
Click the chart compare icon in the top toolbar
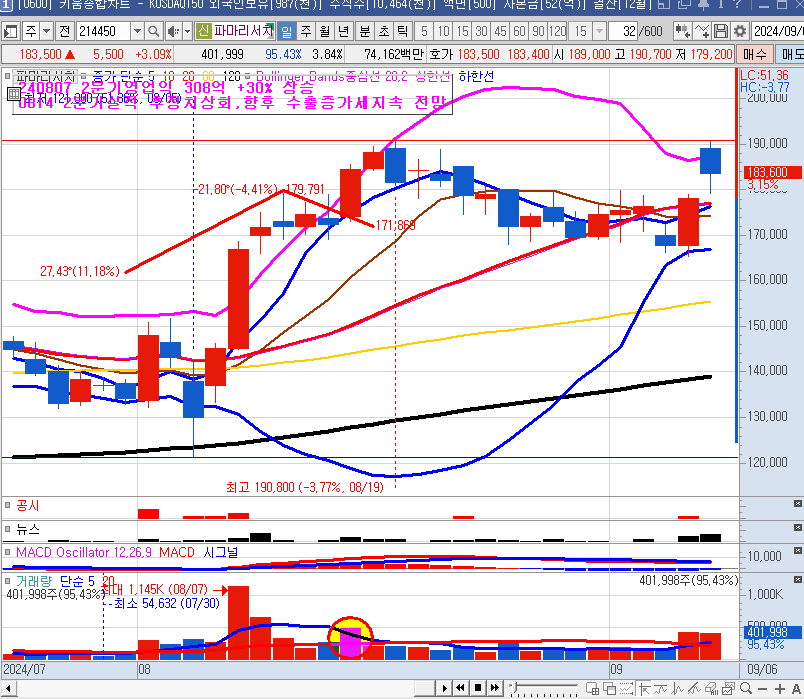click(682, 31)
